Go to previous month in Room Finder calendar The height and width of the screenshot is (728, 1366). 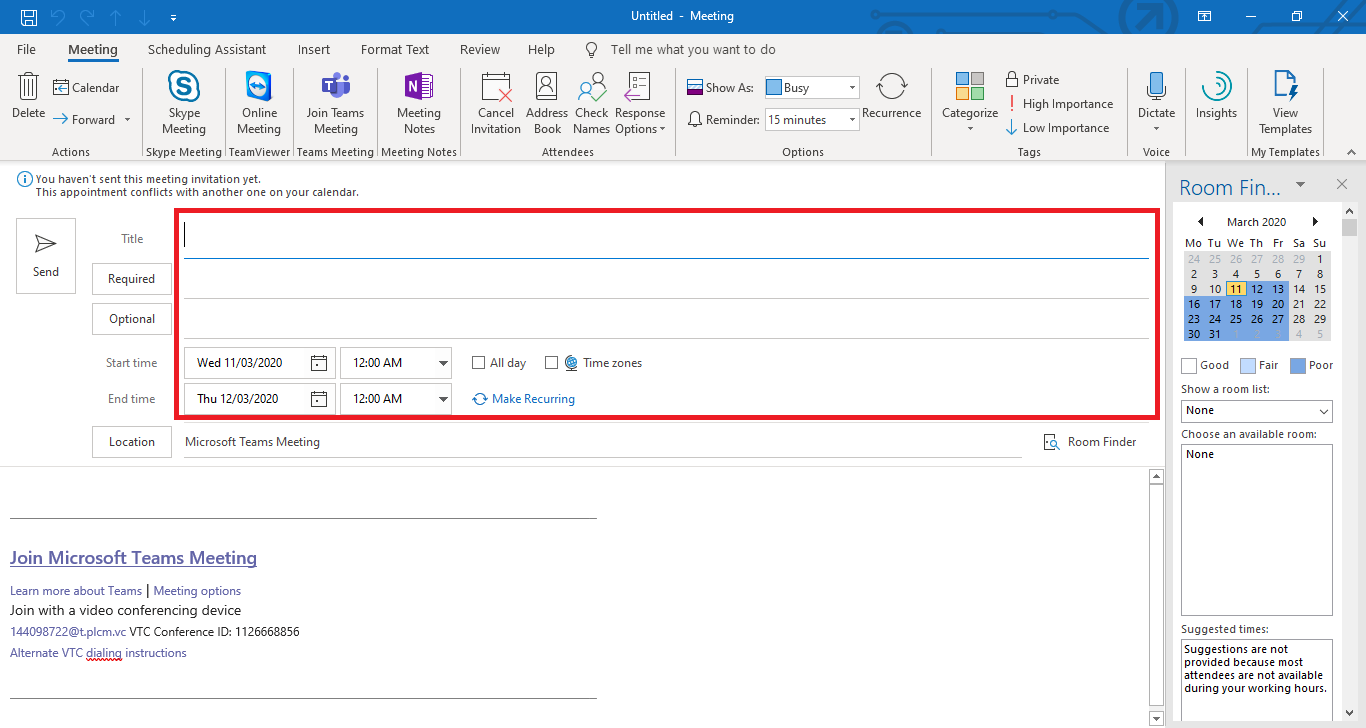(x=1200, y=222)
